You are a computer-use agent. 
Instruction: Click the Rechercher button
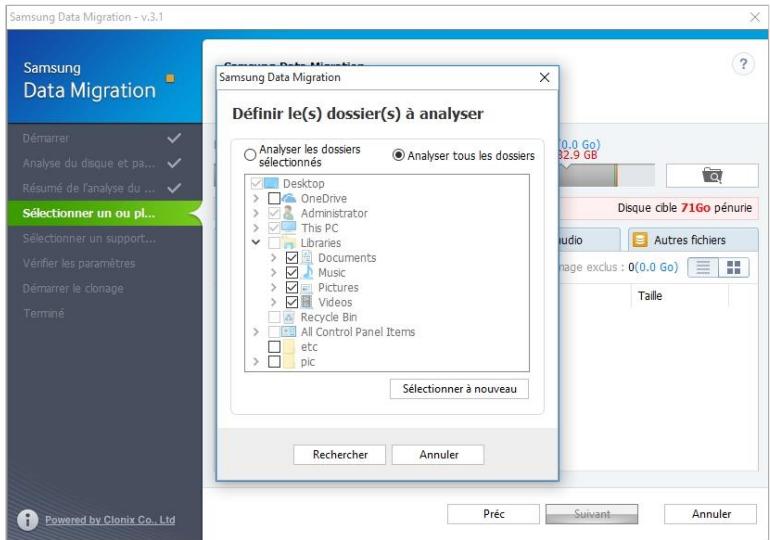click(340, 455)
